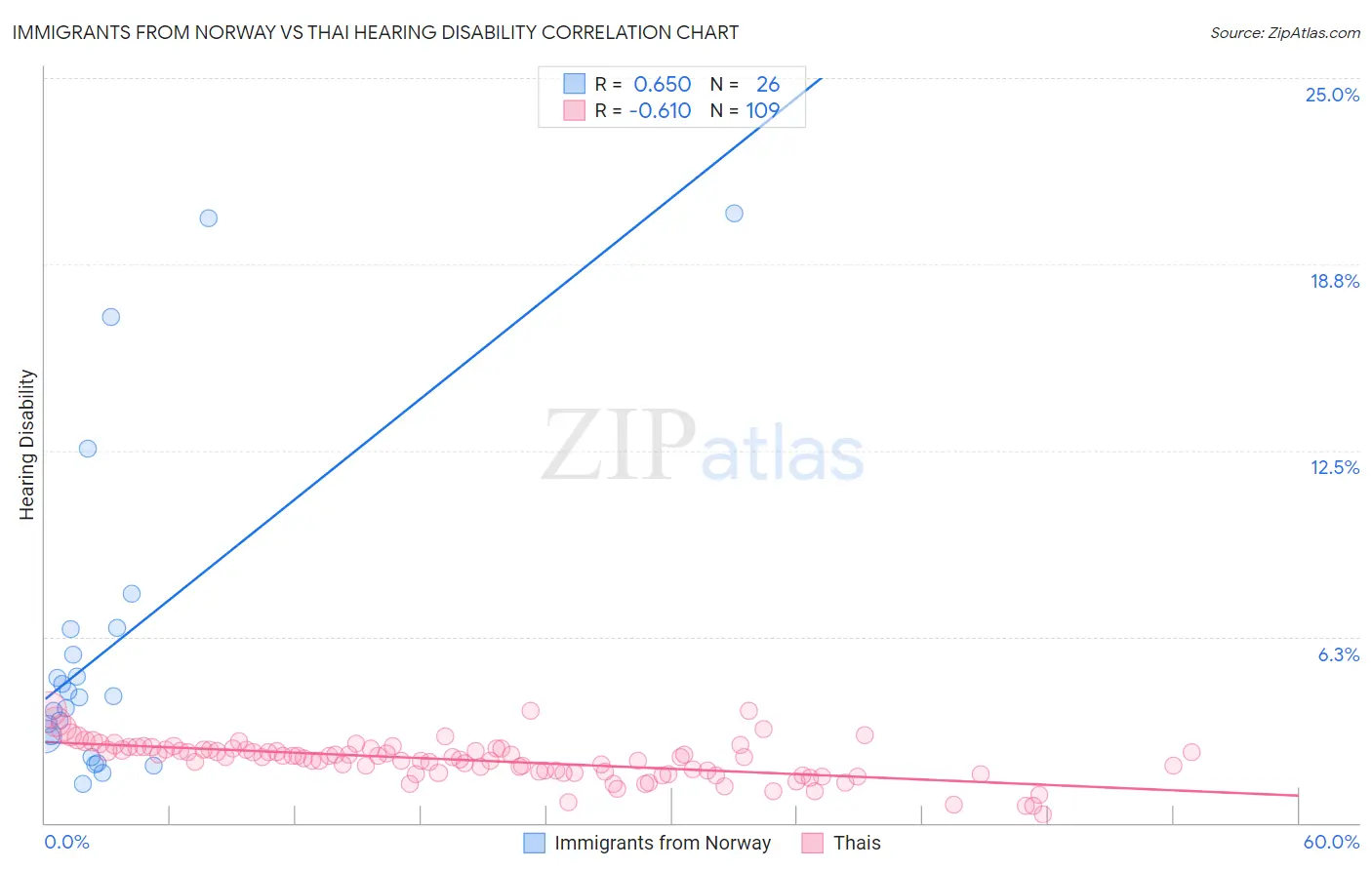Viewport: 1372px width, 870px height.
Task: Select the blue data point near 20% at right
Action: point(734,214)
